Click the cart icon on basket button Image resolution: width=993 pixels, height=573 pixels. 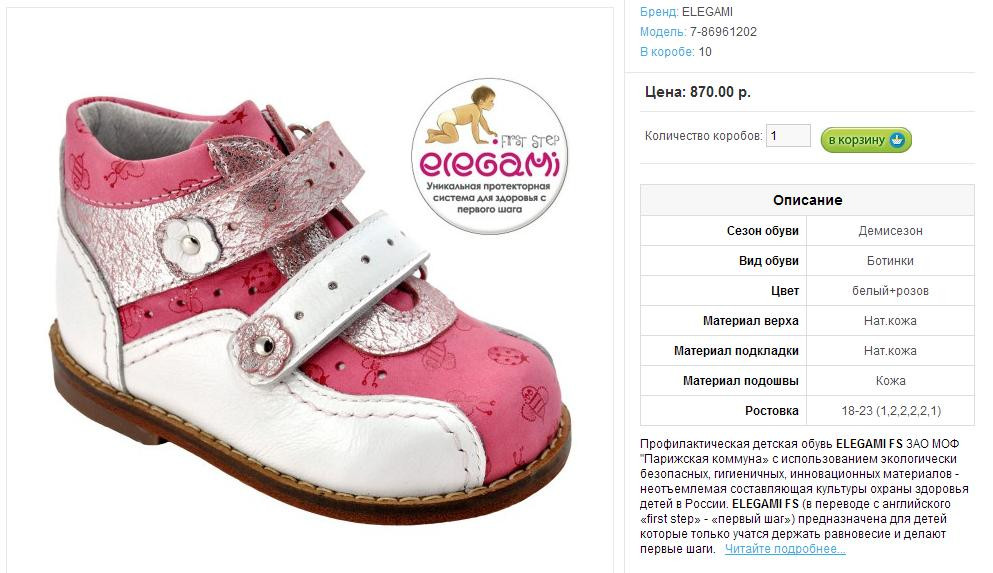point(898,139)
